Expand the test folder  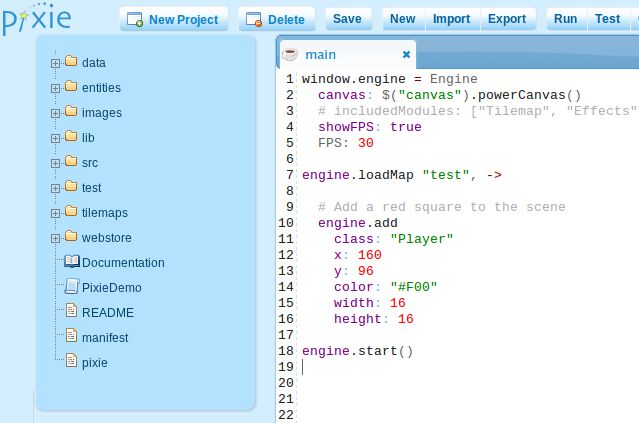[x=55, y=188]
